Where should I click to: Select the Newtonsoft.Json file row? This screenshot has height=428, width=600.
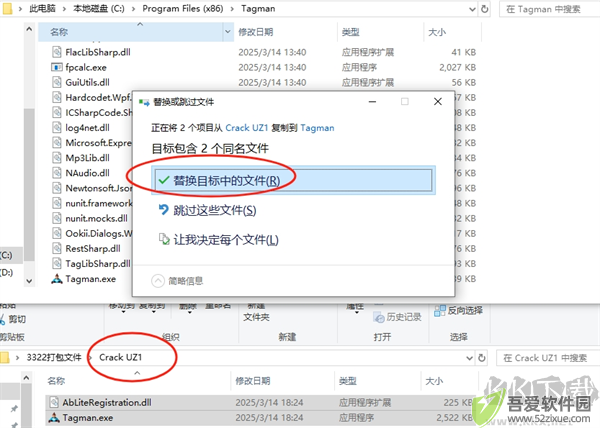coord(92,188)
